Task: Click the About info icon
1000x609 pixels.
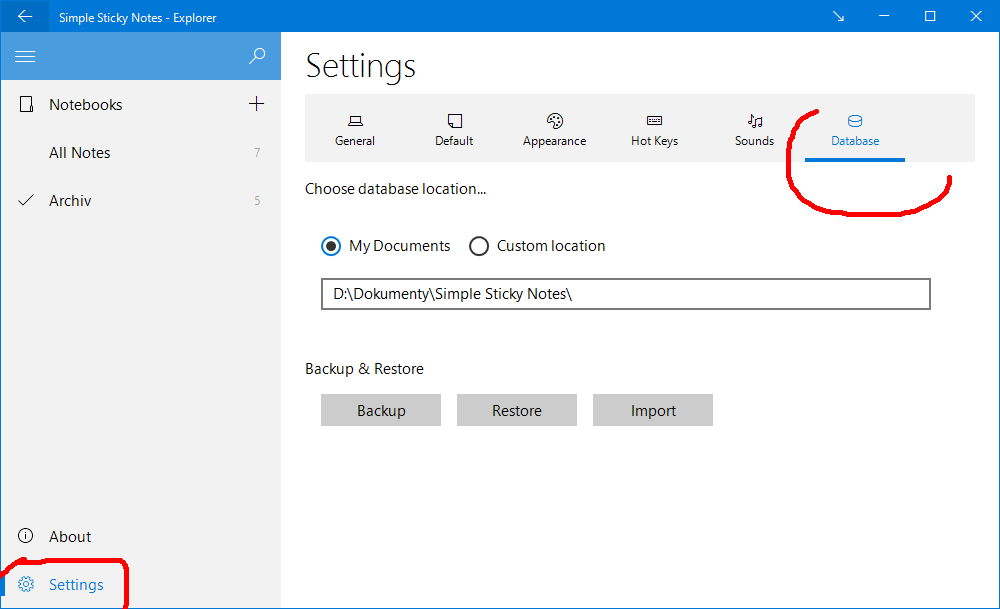Action: [27, 536]
